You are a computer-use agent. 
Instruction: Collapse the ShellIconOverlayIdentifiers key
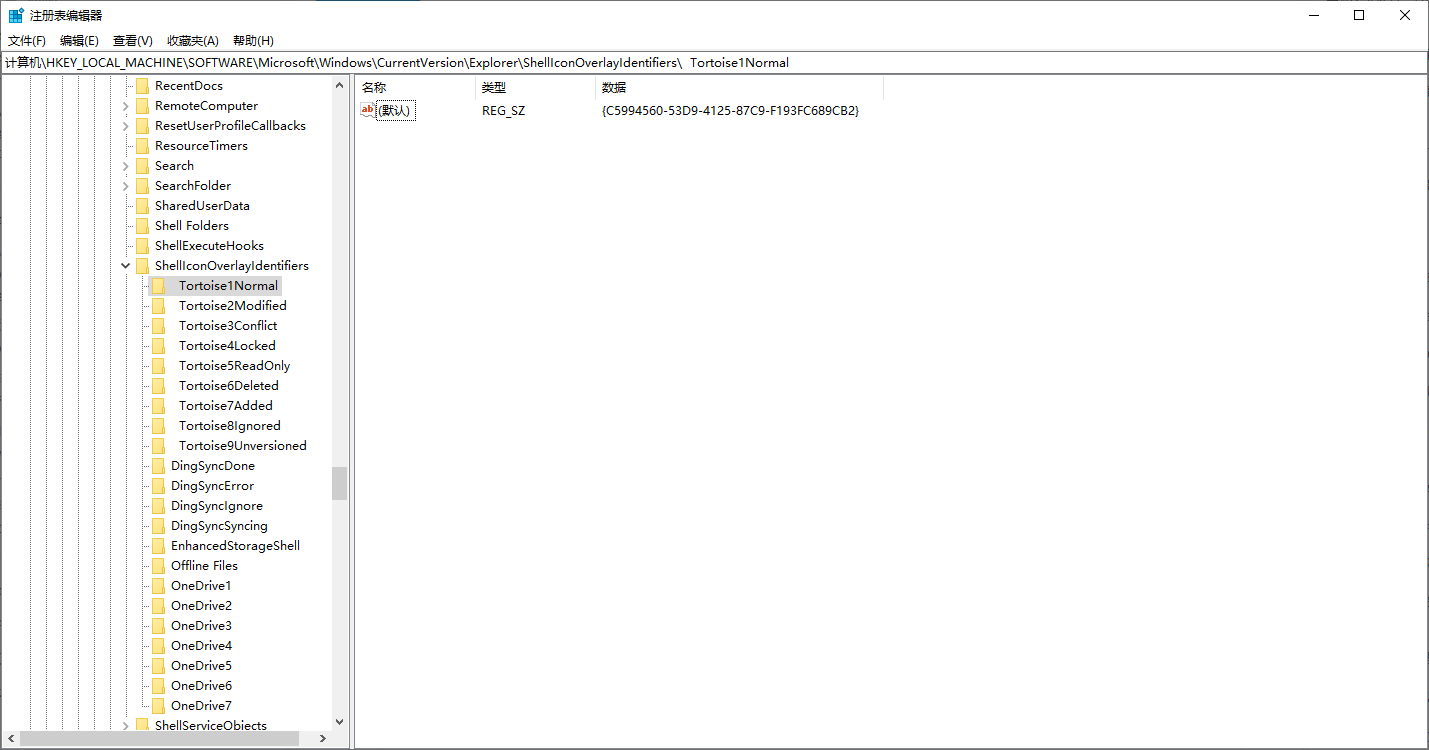pyautogui.click(x=125, y=266)
